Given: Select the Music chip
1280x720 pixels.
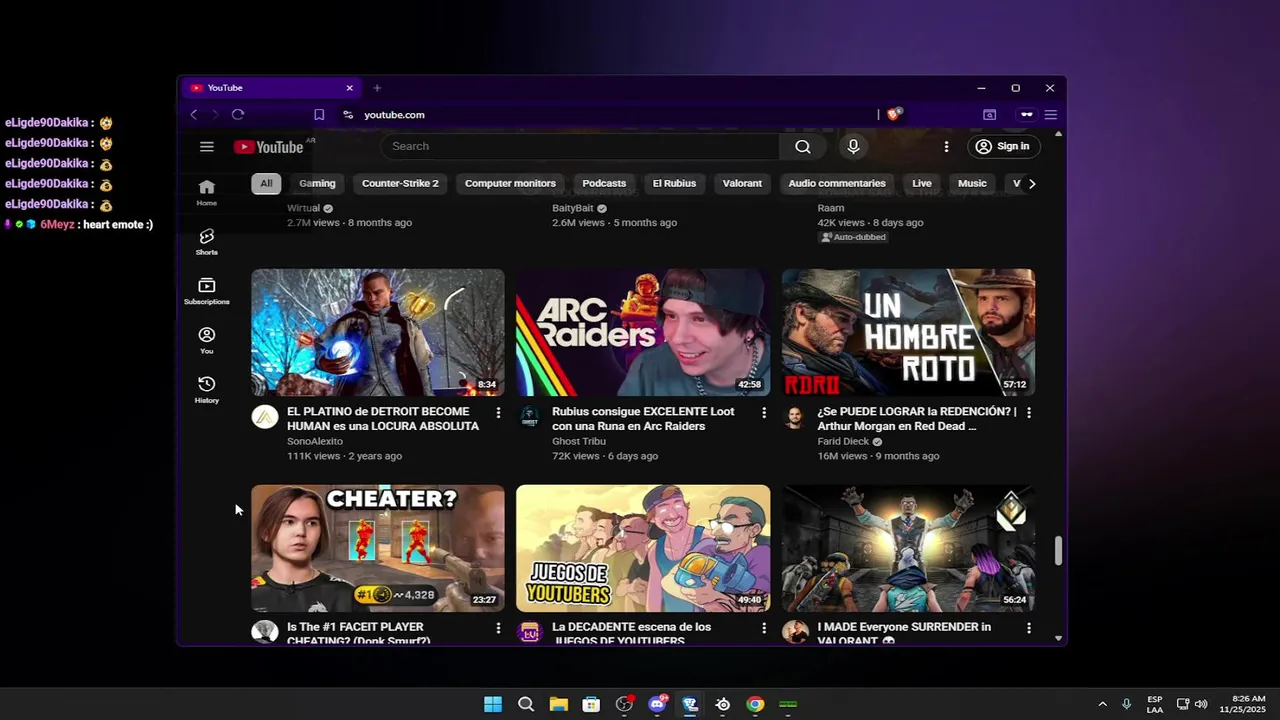Looking at the screenshot, I should pos(972,184).
